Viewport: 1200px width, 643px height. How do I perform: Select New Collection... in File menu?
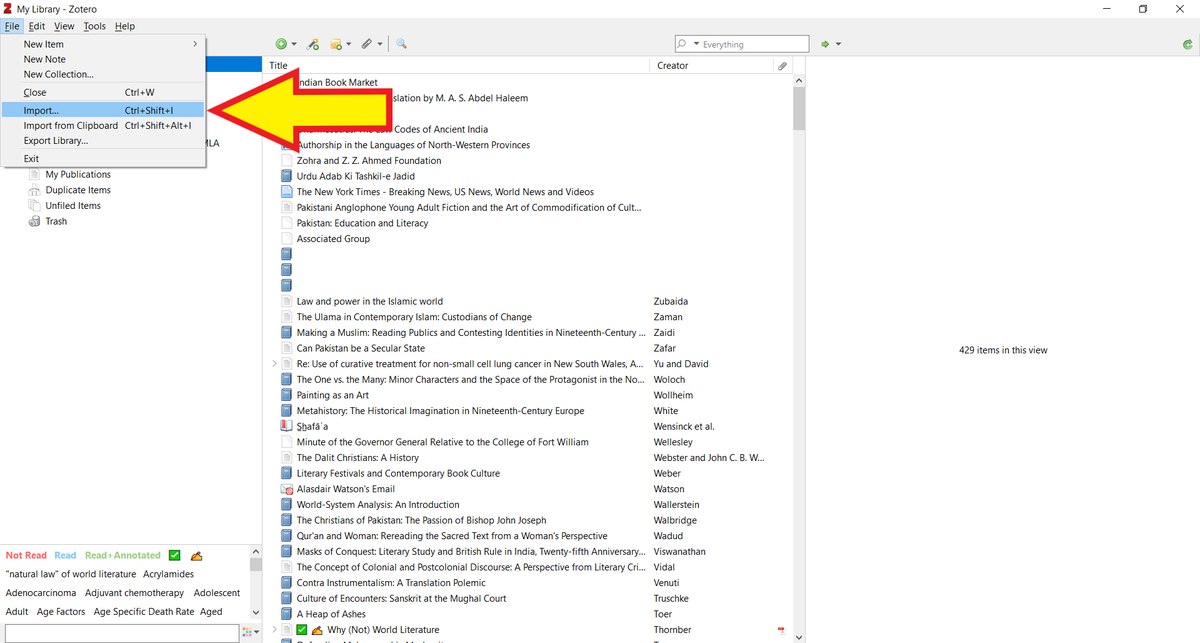103,74
